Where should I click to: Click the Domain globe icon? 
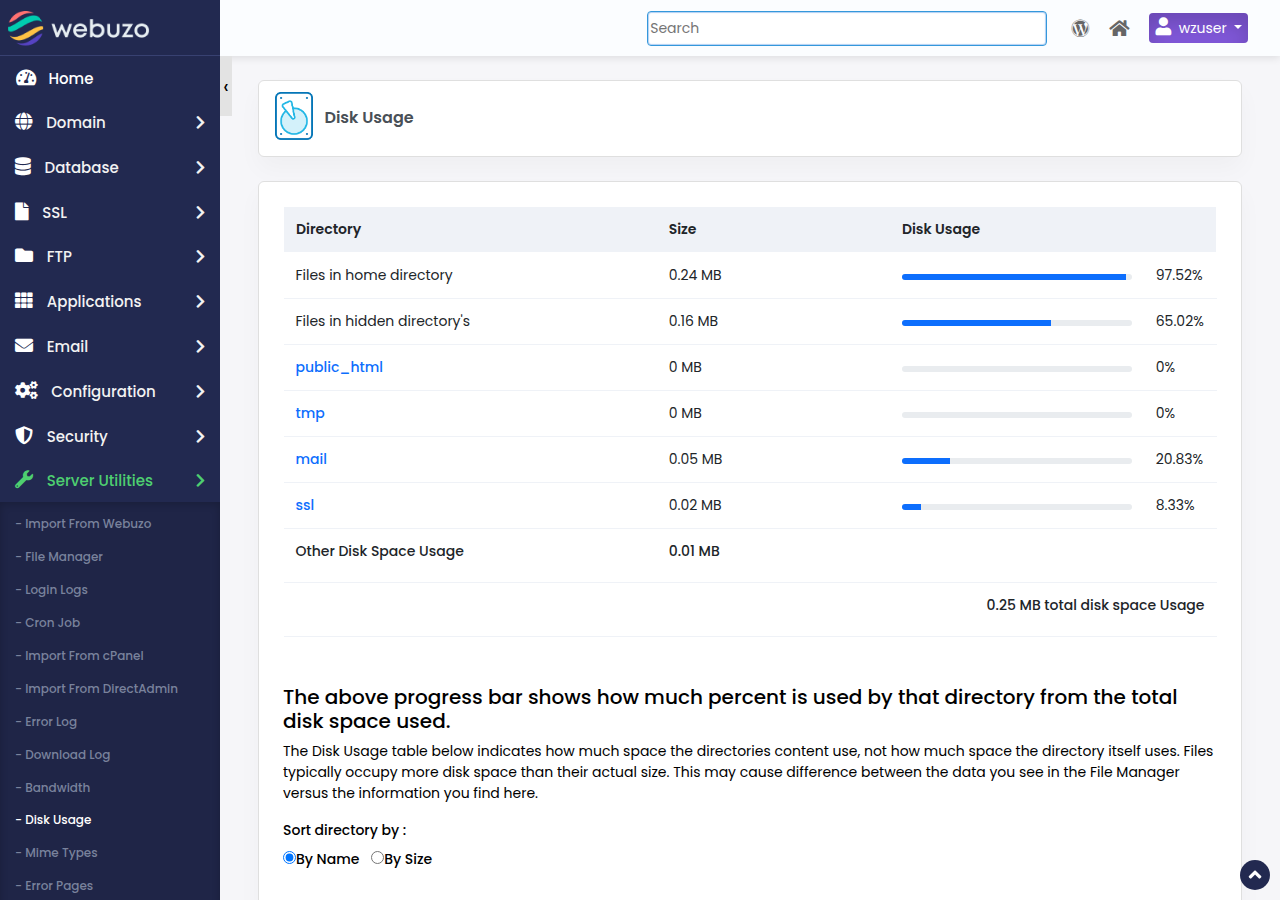click(24, 122)
